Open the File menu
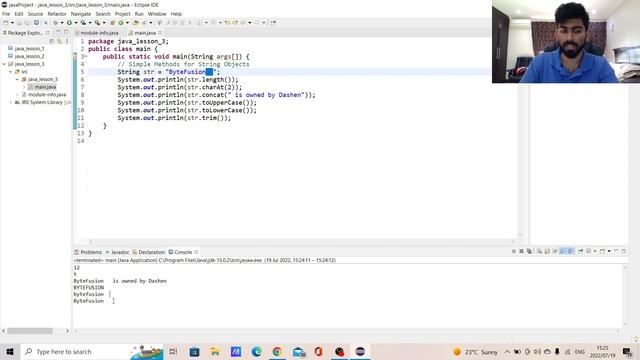Image resolution: width=640 pixels, height=360 pixels. pos(6,14)
